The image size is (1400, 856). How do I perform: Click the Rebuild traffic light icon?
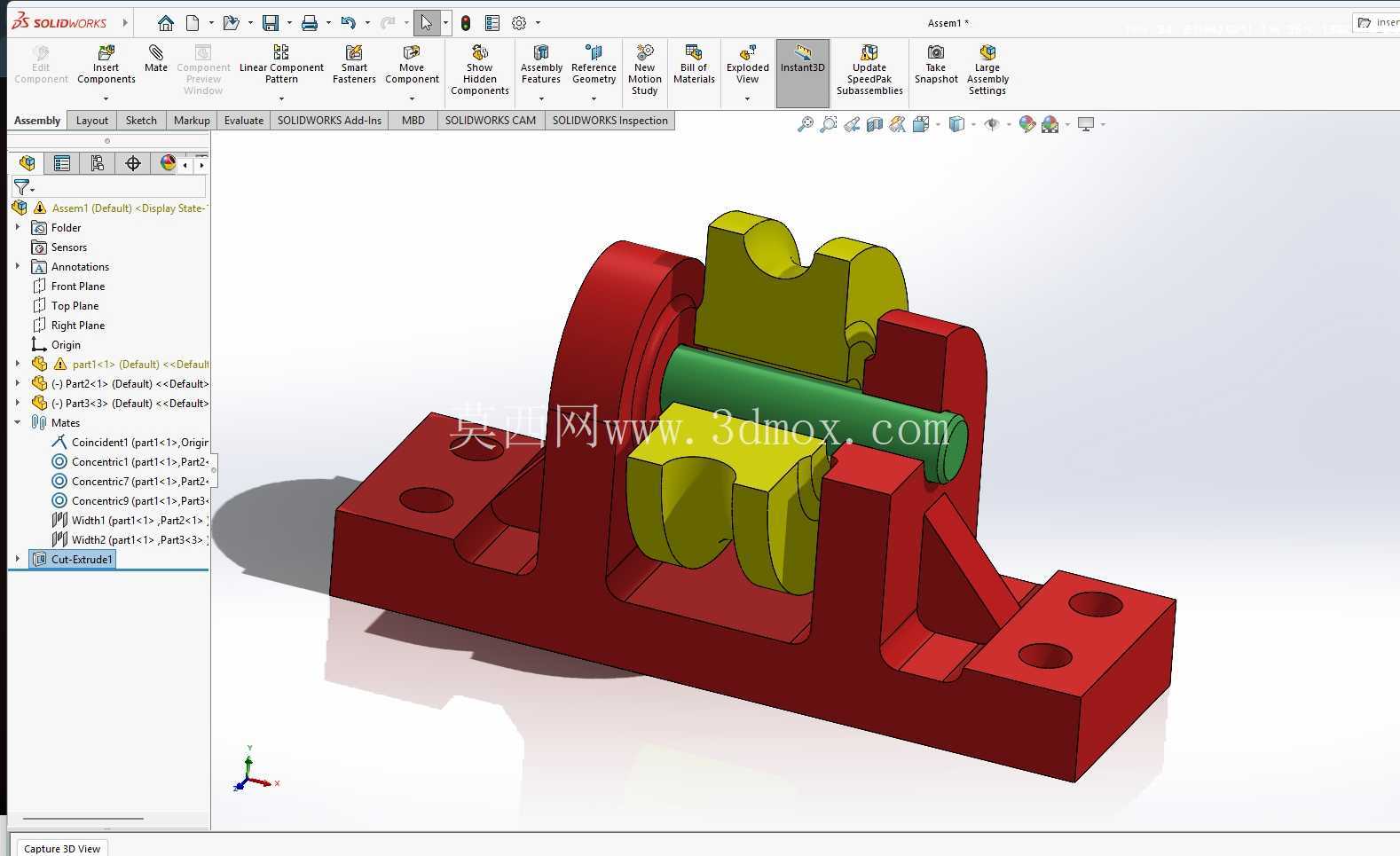pyautogui.click(x=466, y=23)
